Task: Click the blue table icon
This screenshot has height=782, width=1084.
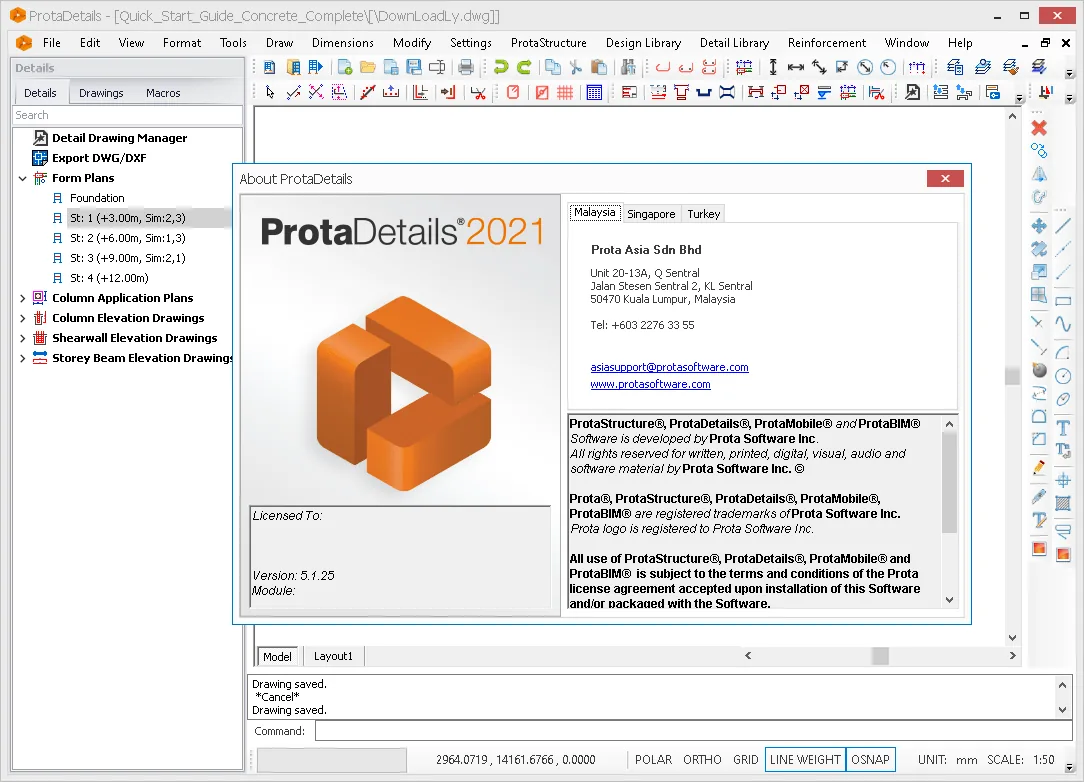Action: pos(594,92)
